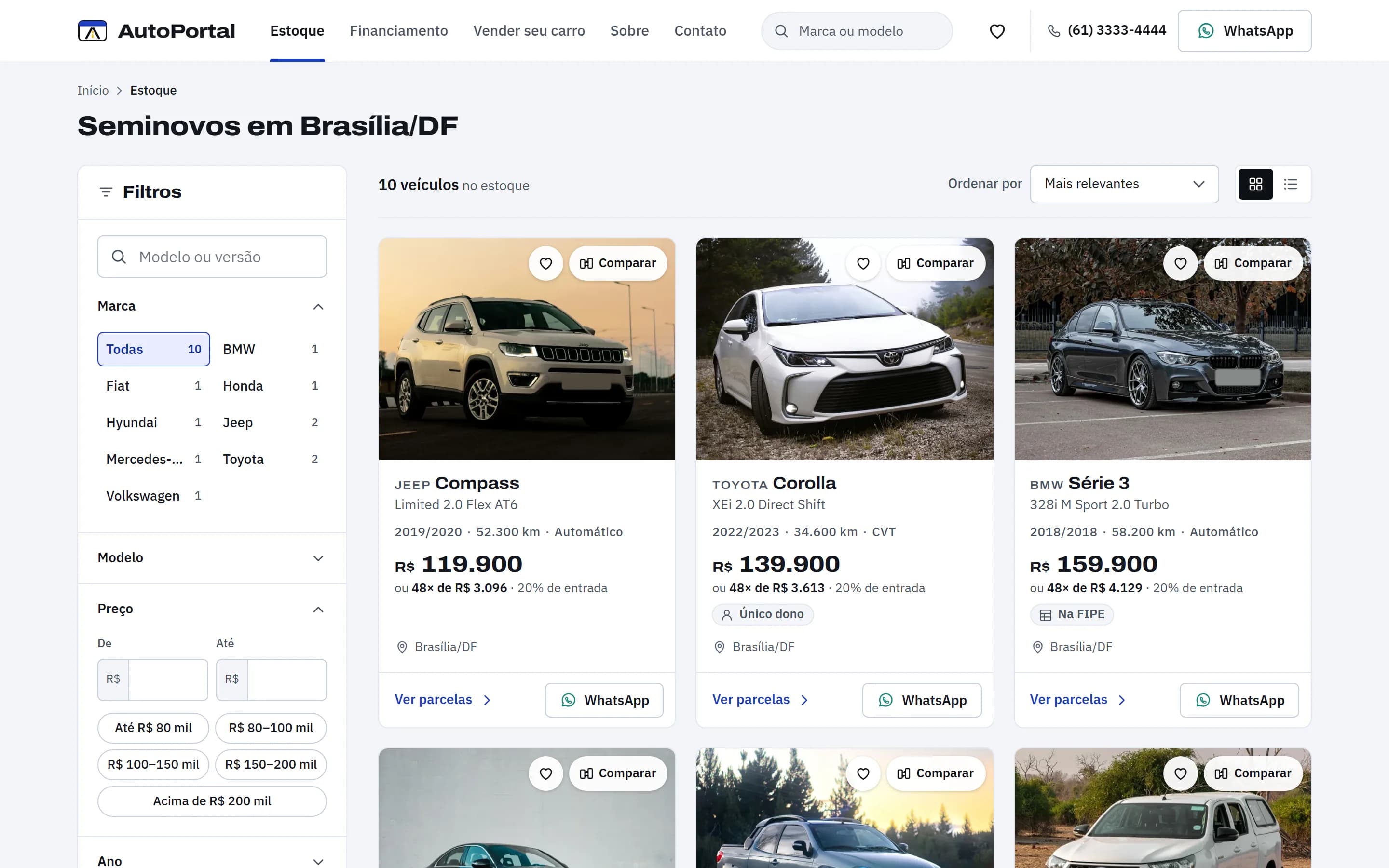The height and width of the screenshot is (868, 1389).
Task: Open favorites heart icon in header
Action: (x=997, y=31)
